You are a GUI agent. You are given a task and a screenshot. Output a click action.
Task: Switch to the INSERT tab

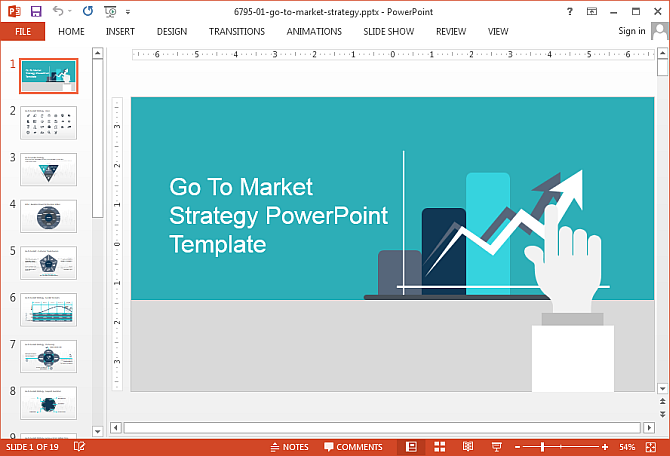pyautogui.click(x=120, y=32)
